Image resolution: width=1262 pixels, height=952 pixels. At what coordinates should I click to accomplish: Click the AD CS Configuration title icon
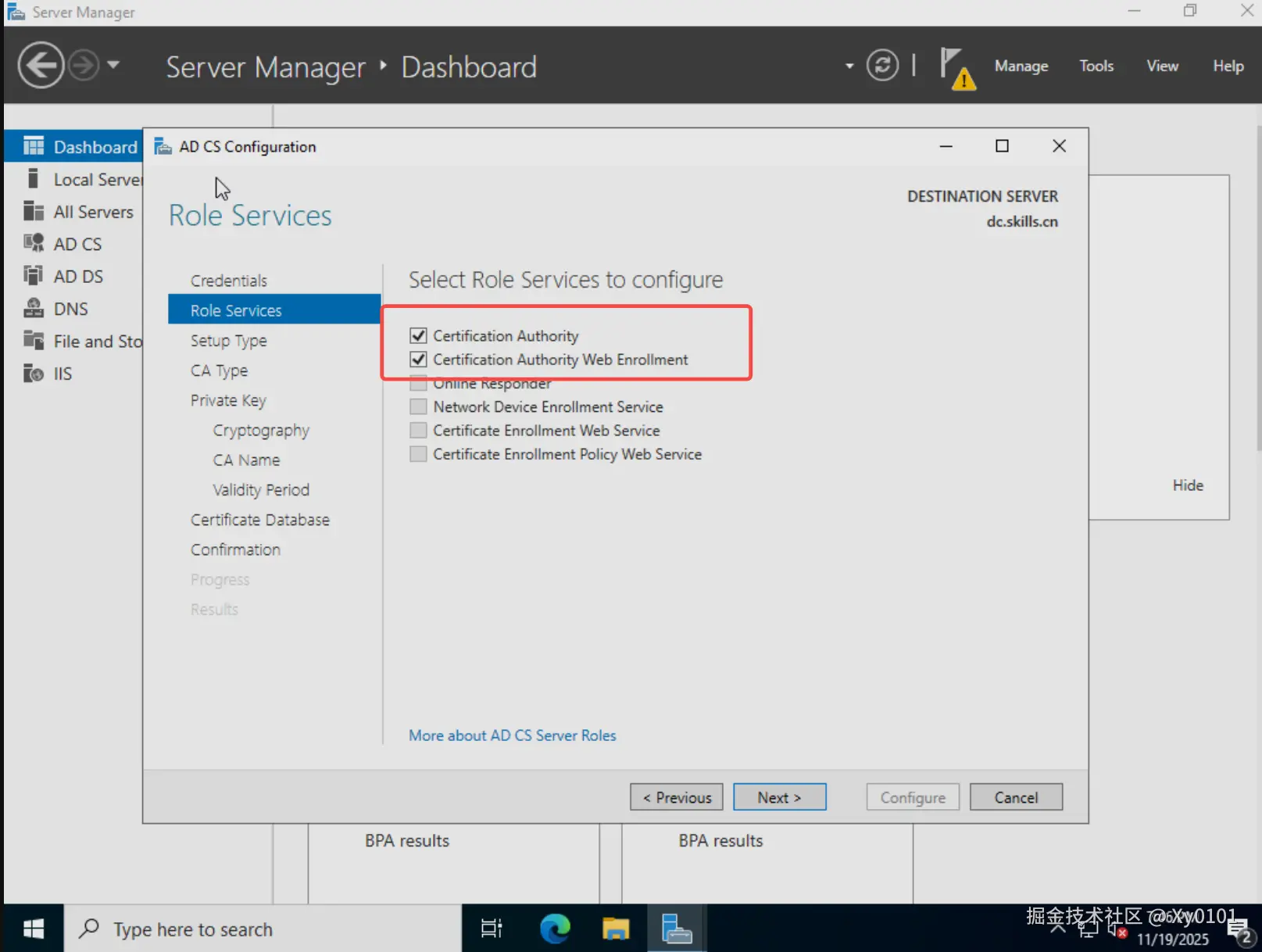[163, 146]
